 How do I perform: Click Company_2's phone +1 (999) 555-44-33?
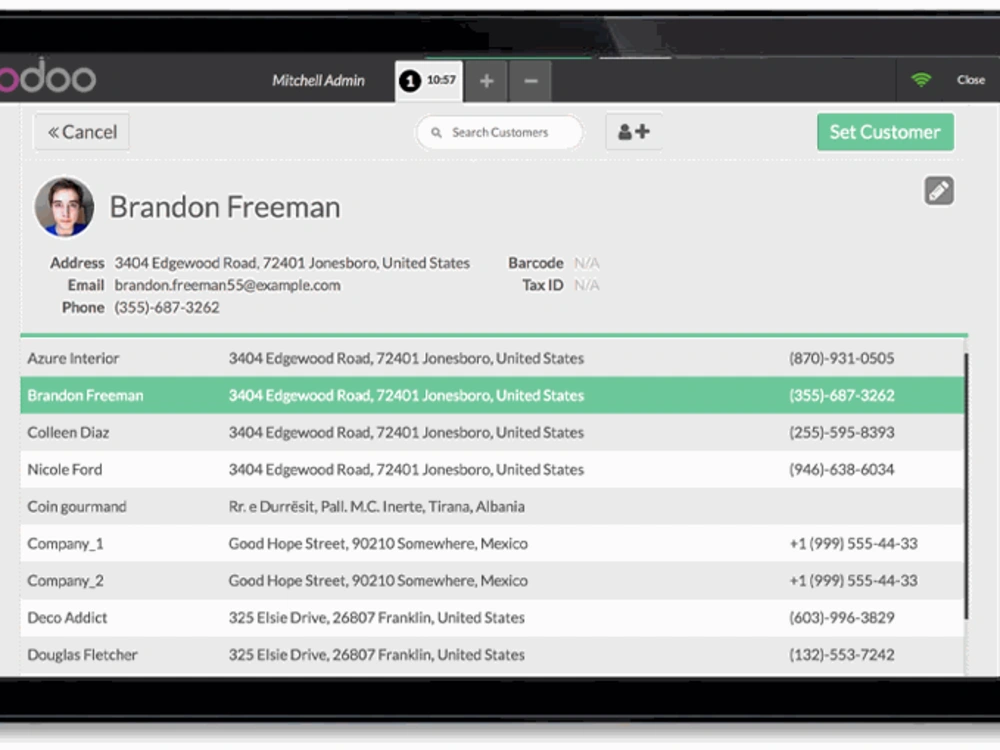(x=853, y=580)
